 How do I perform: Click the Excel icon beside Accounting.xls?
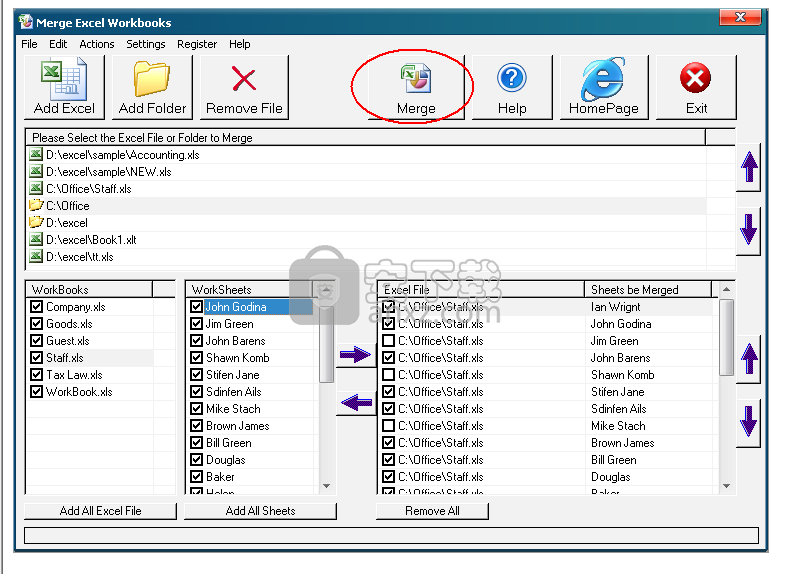point(35,154)
